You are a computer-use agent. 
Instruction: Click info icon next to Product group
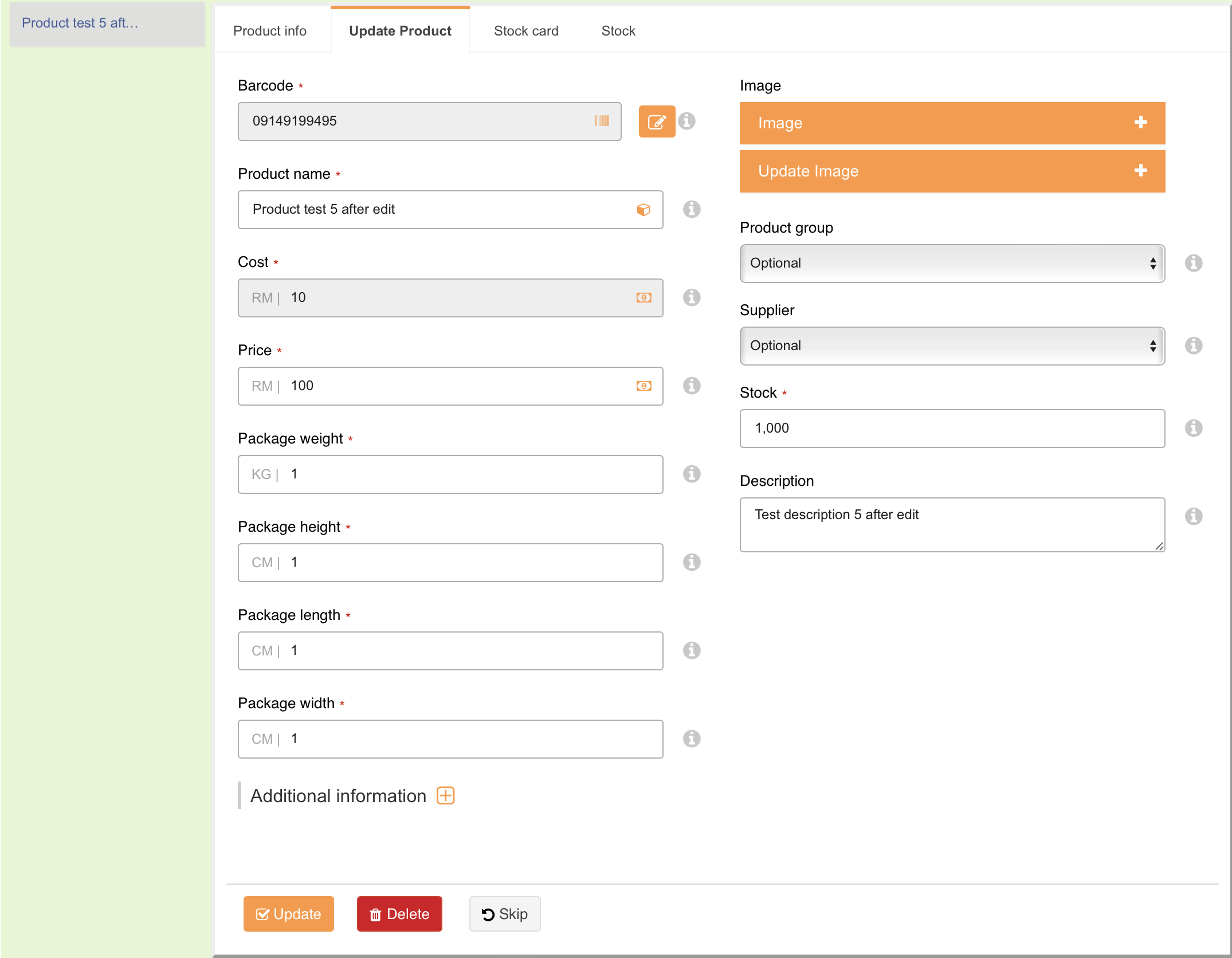click(x=1194, y=264)
